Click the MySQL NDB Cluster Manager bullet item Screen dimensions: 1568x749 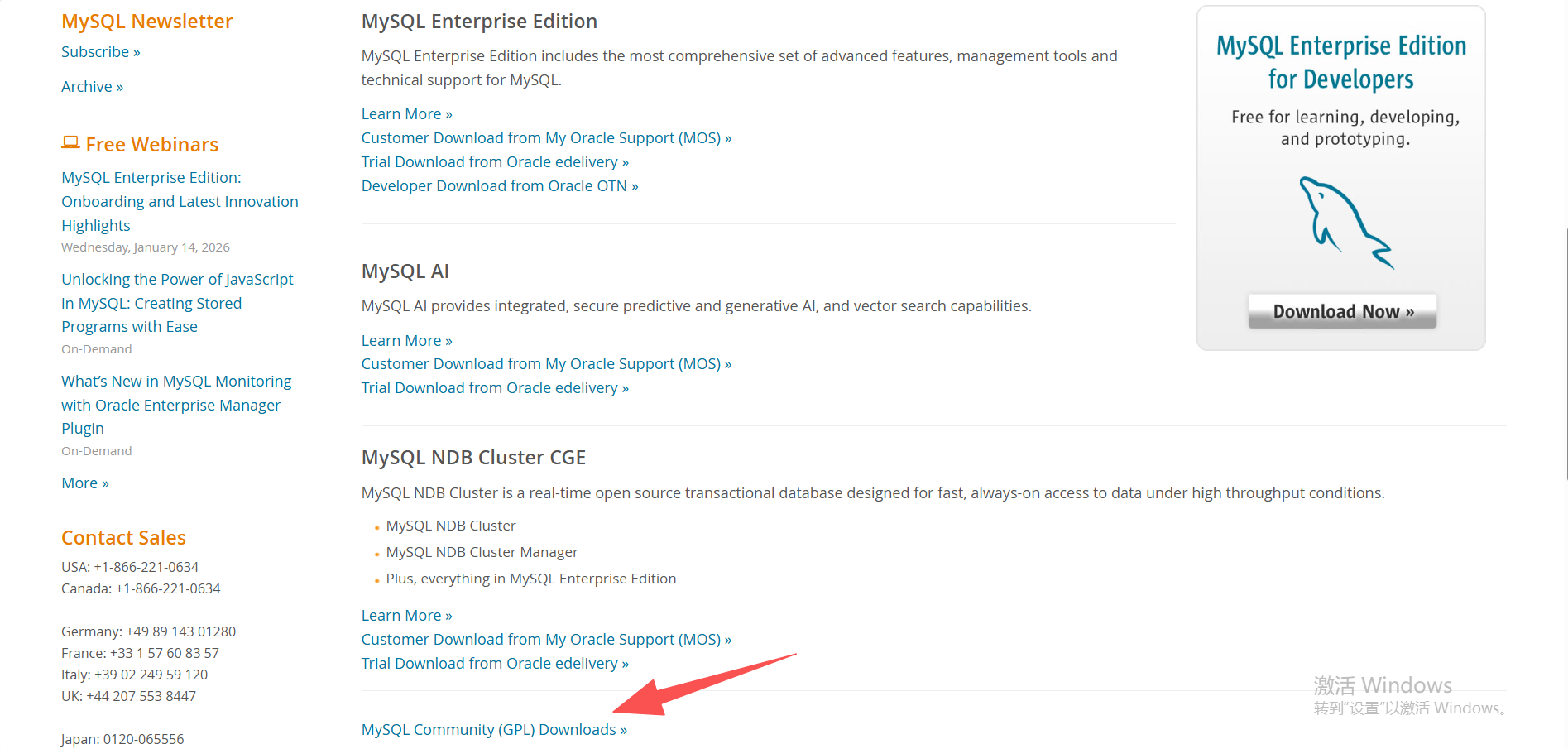click(482, 552)
